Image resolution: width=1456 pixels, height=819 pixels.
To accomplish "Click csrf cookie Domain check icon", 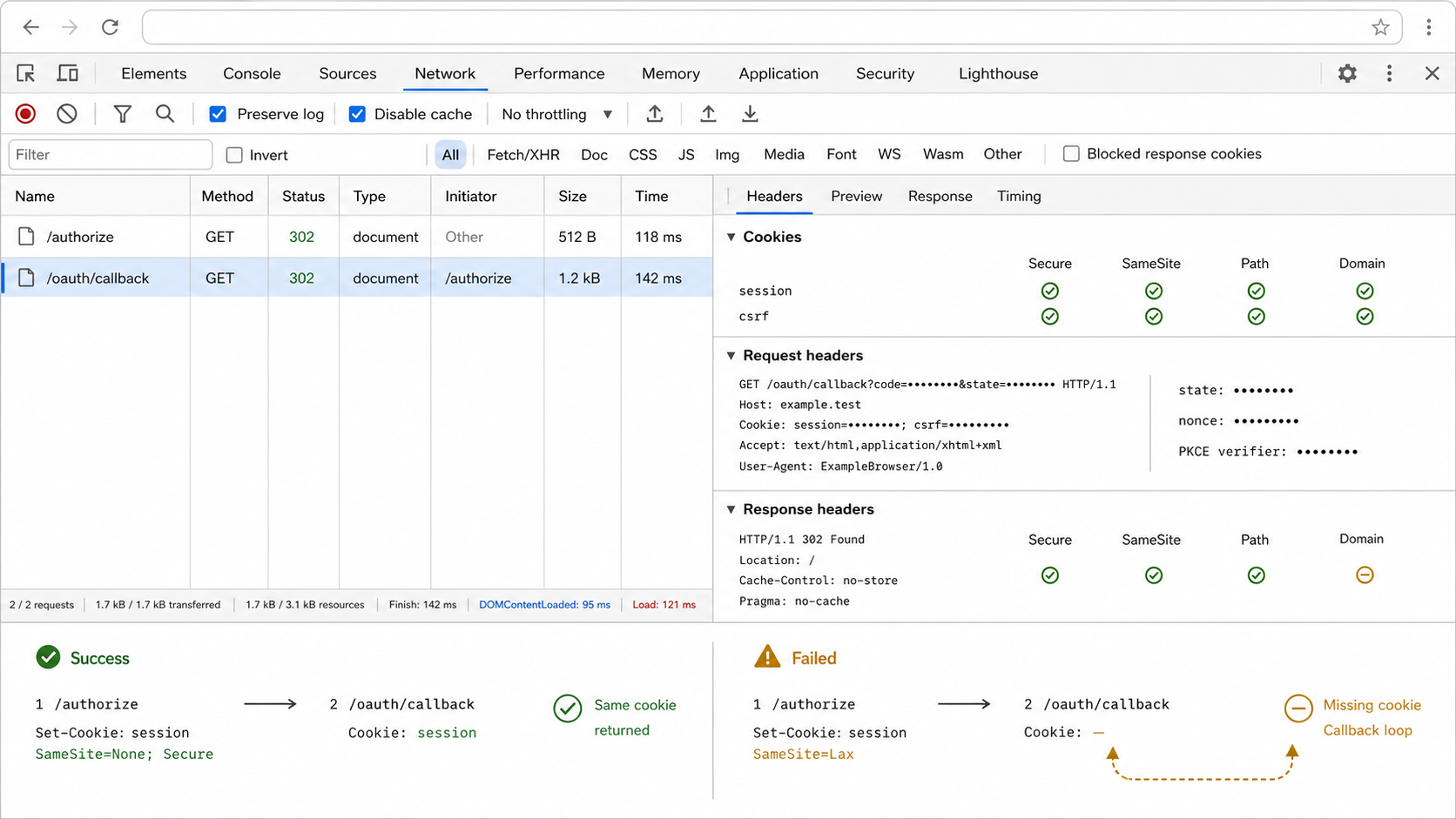I will (1365, 317).
